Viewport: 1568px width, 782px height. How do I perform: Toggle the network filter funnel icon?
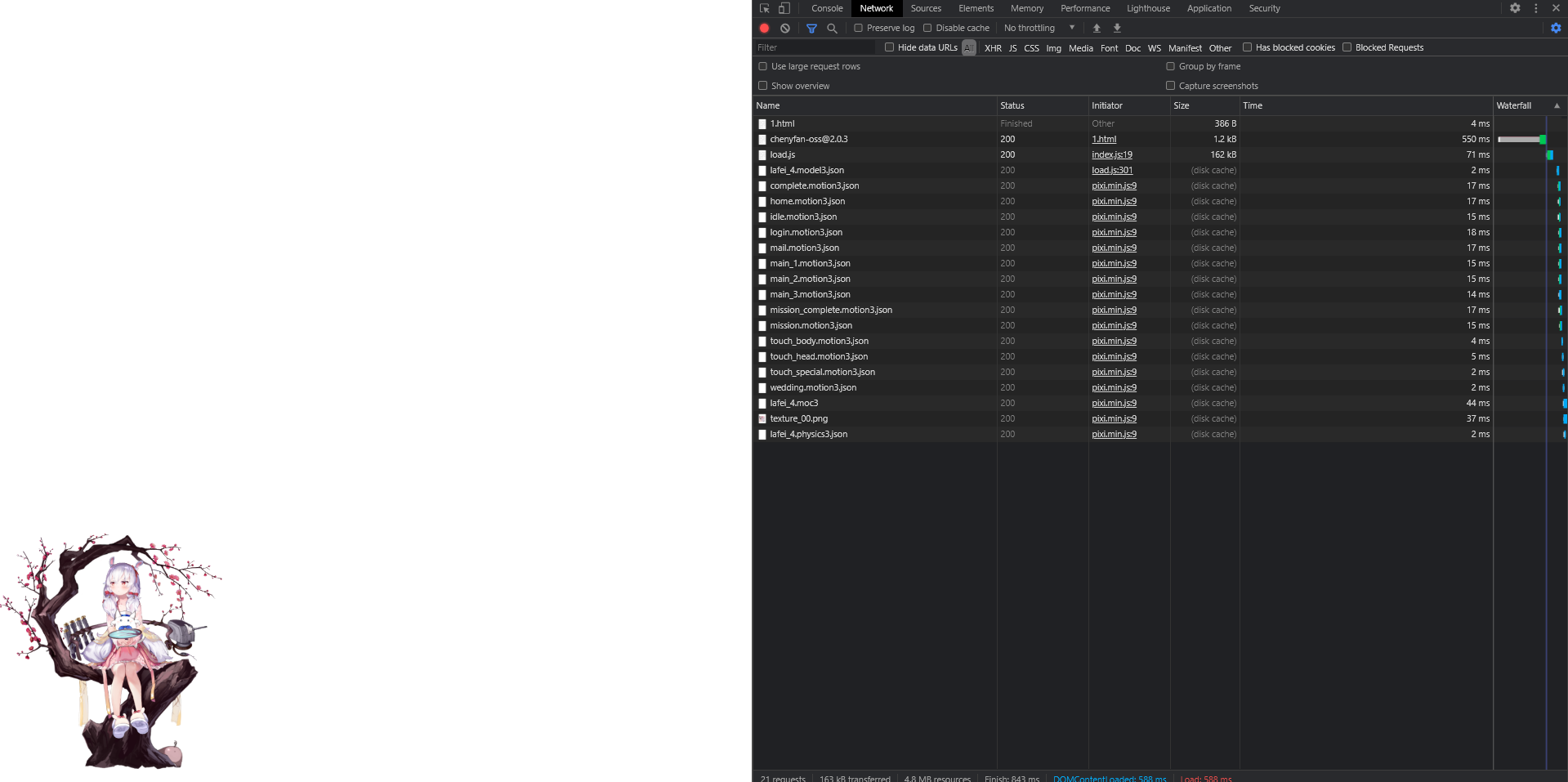point(811,28)
